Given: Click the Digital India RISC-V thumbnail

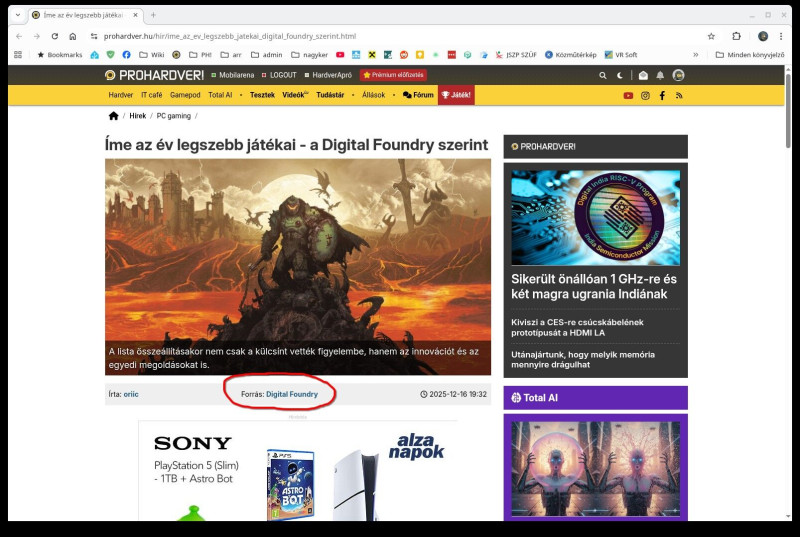Looking at the screenshot, I should (595, 218).
